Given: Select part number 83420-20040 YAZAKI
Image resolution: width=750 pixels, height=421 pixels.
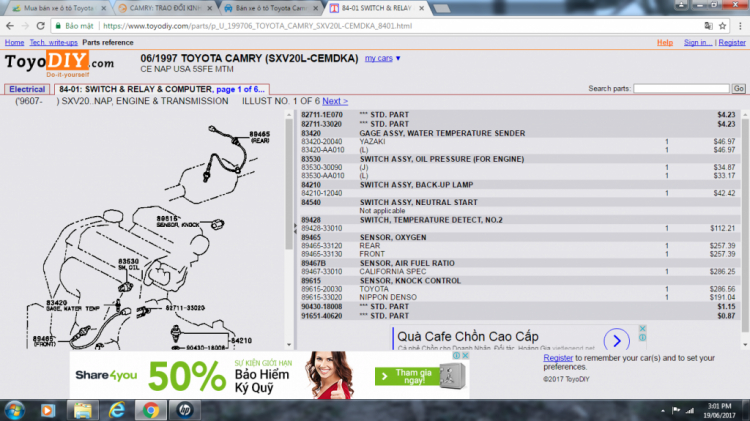Looking at the screenshot, I should point(518,142).
